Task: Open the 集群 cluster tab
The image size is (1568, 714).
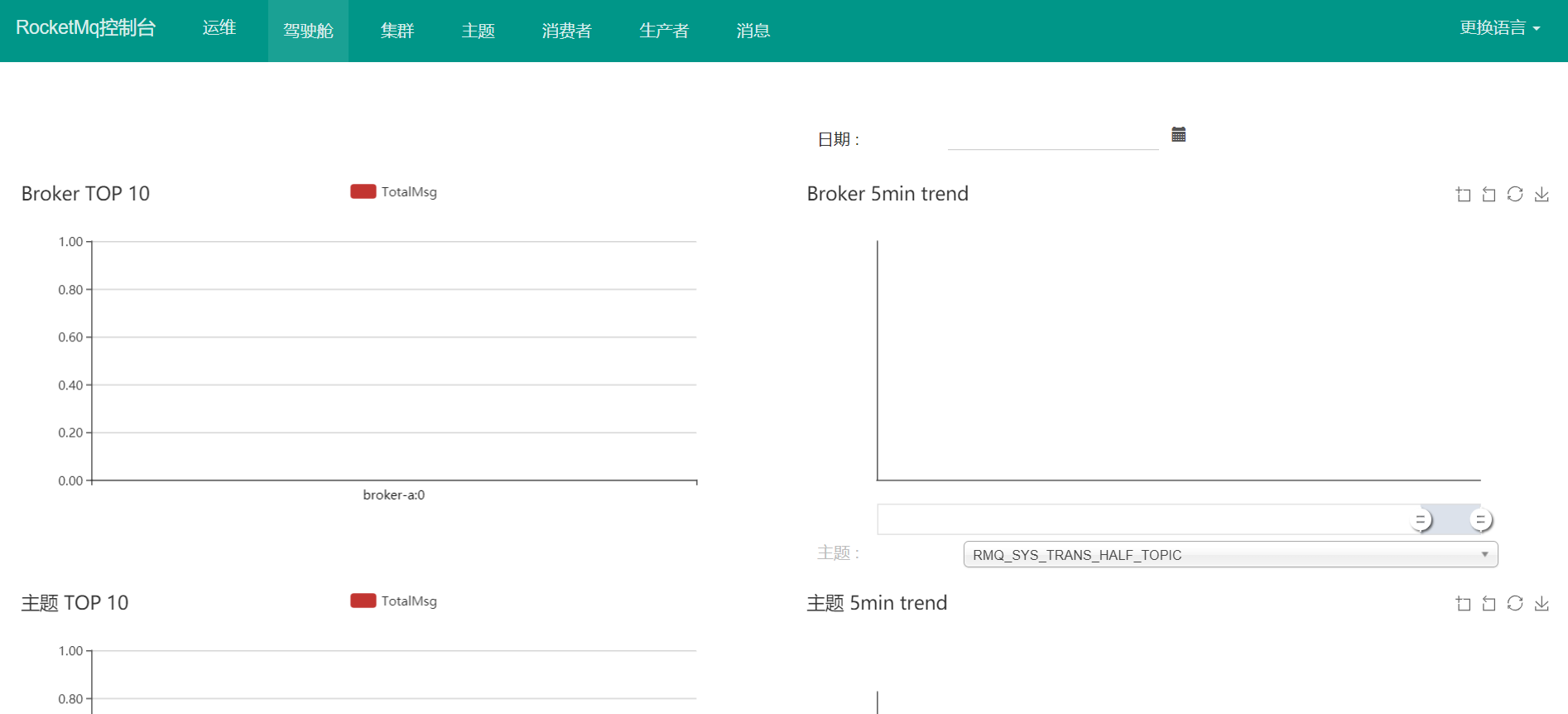Action: 397,31
